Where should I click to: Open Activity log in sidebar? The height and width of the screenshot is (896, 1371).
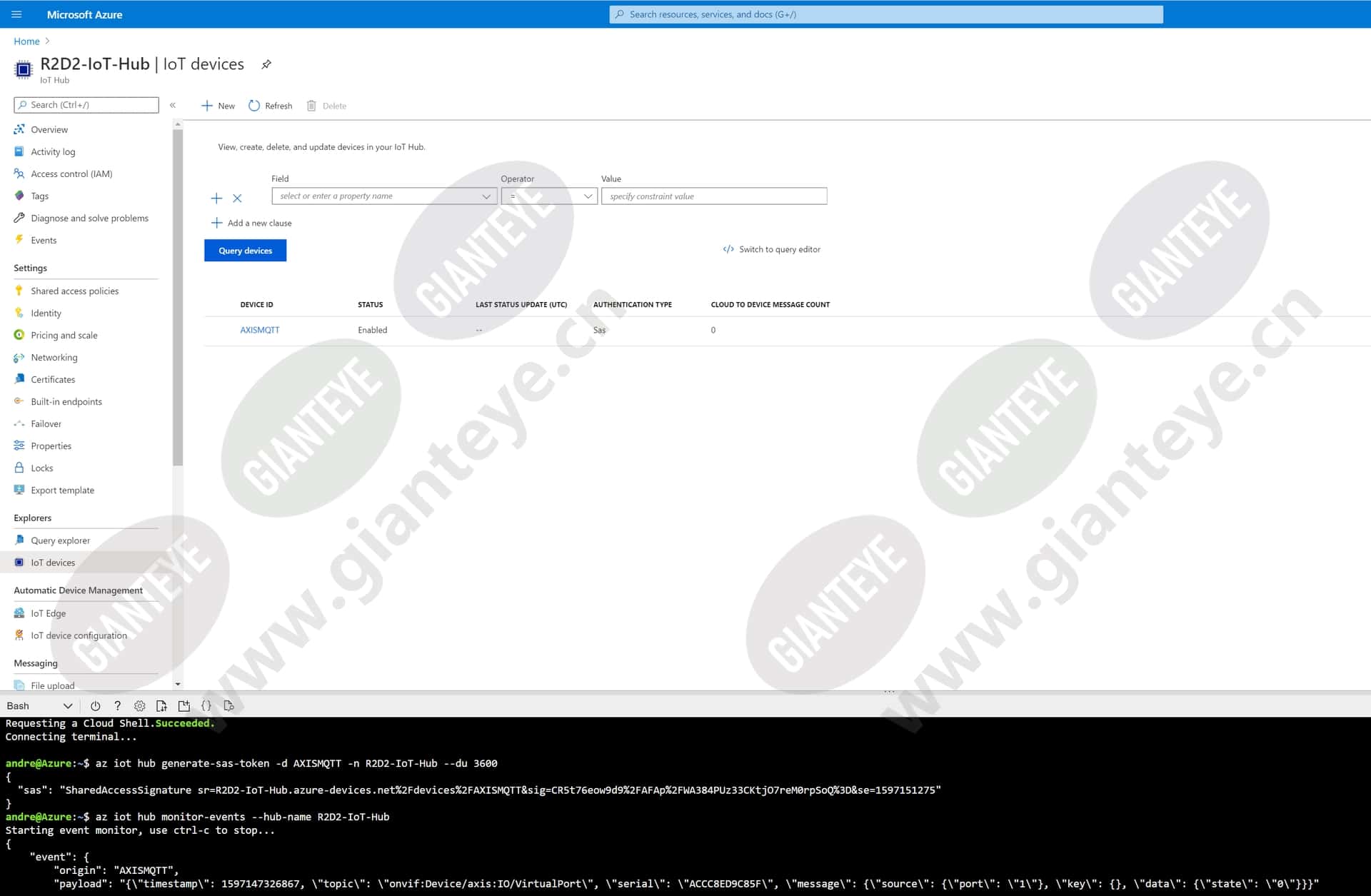coord(53,151)
